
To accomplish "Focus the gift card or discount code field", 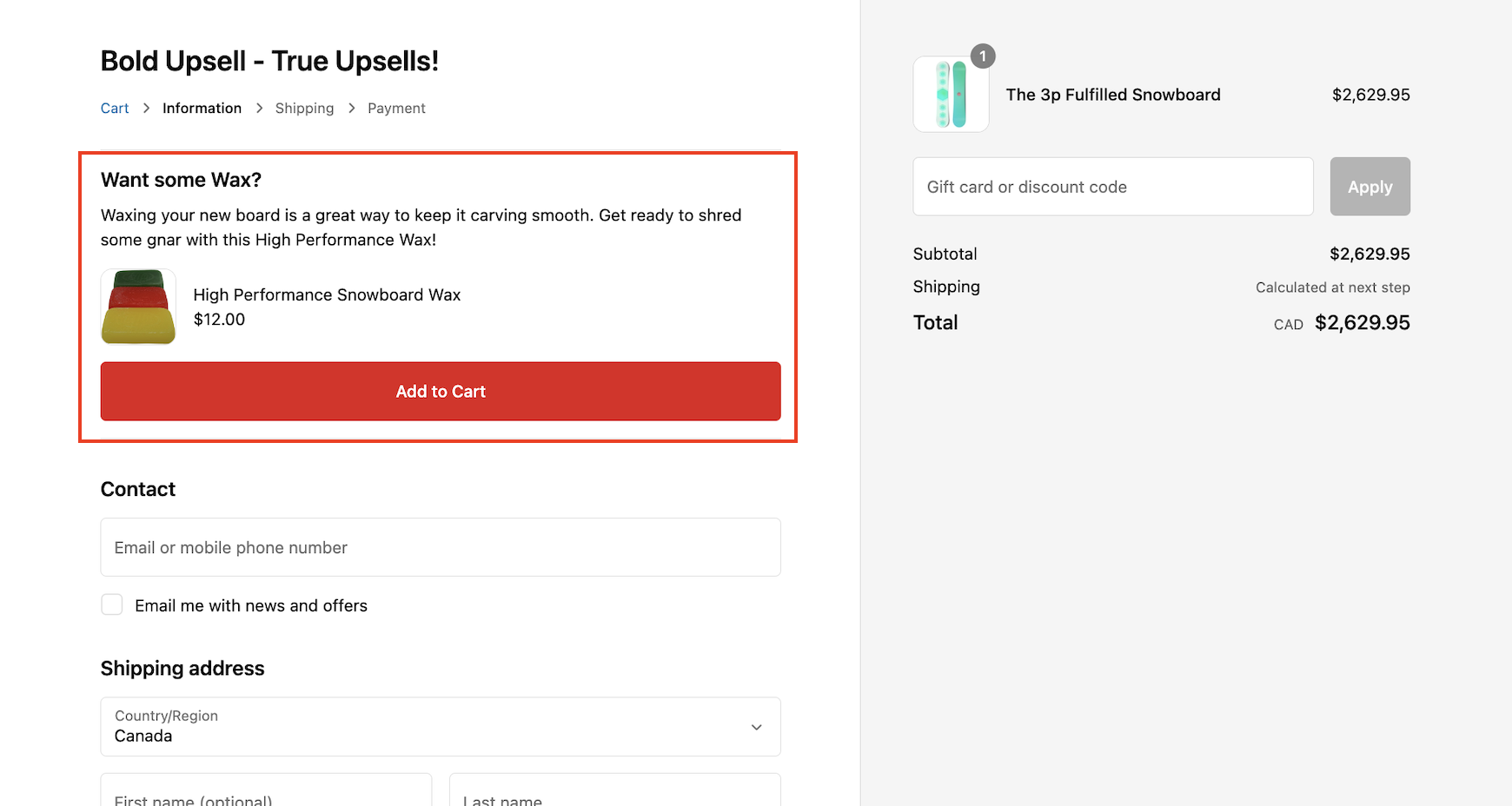I will pyautogui.click(x=1113, y=187).
